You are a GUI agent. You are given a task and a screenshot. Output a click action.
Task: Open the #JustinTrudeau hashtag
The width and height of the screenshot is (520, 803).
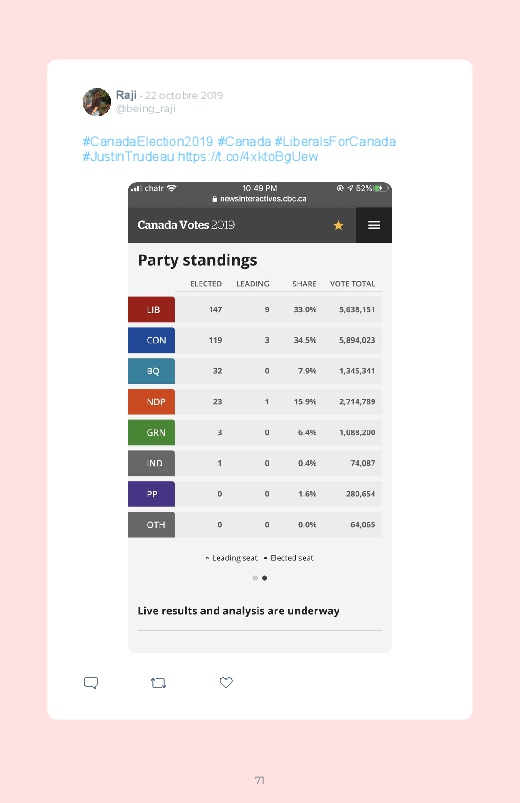click(129, 157)
